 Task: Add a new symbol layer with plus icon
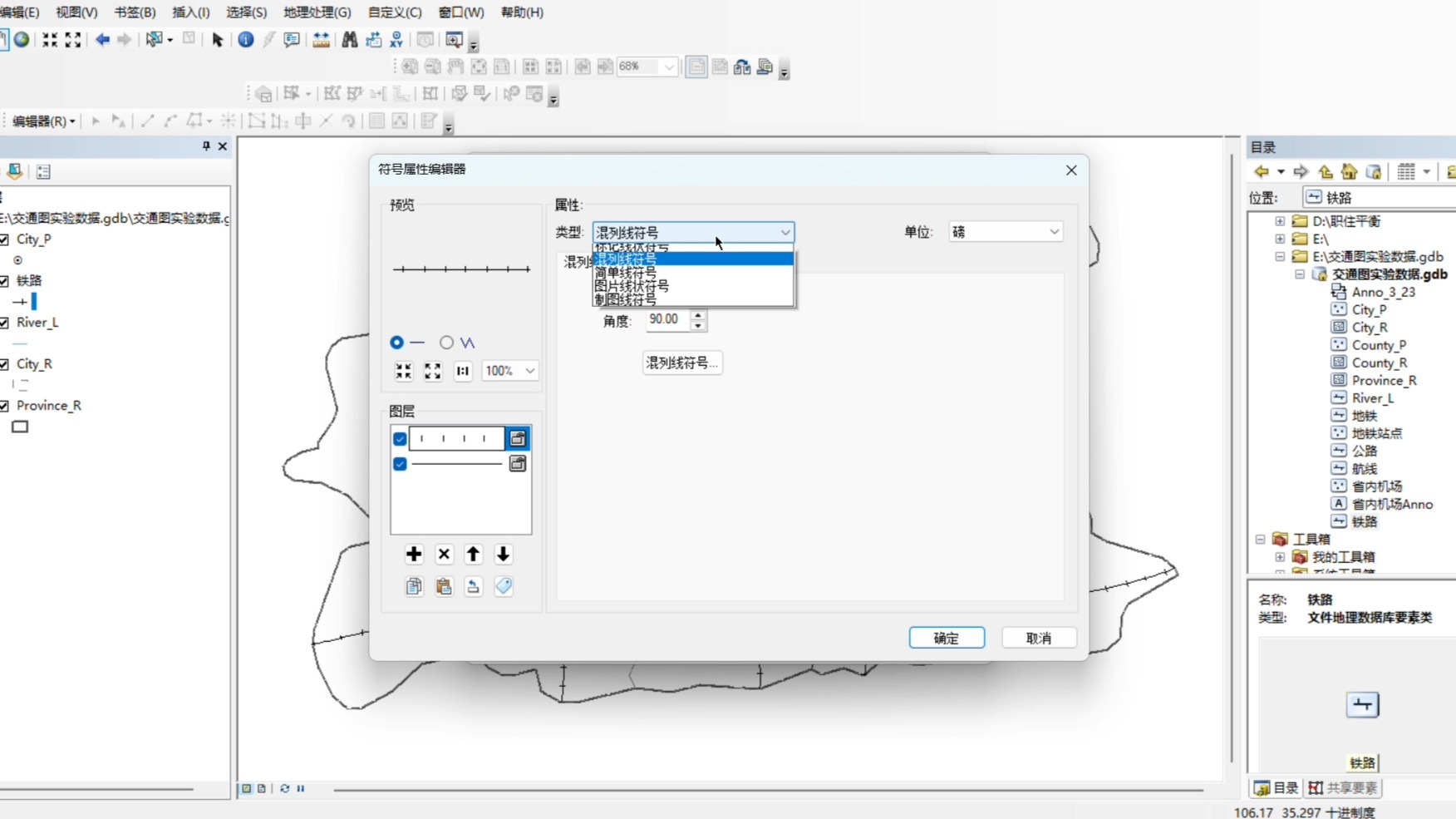[x=414, y=554]
